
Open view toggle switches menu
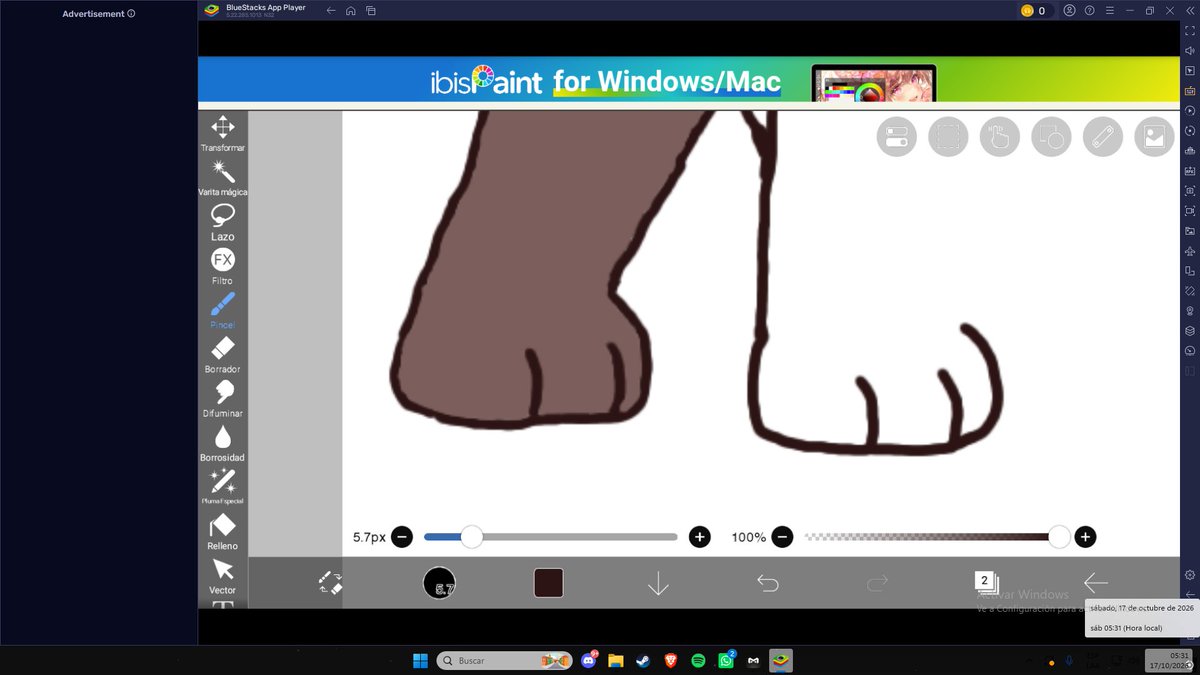pos(896,137)
